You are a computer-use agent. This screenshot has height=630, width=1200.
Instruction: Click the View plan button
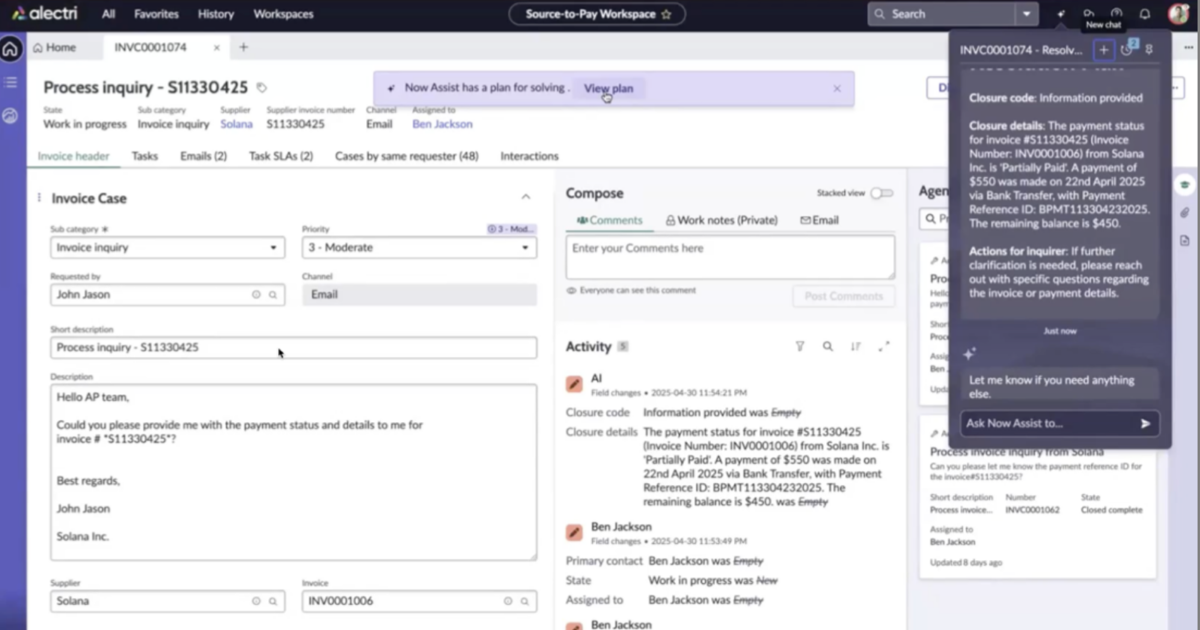(x=608, y=88)
